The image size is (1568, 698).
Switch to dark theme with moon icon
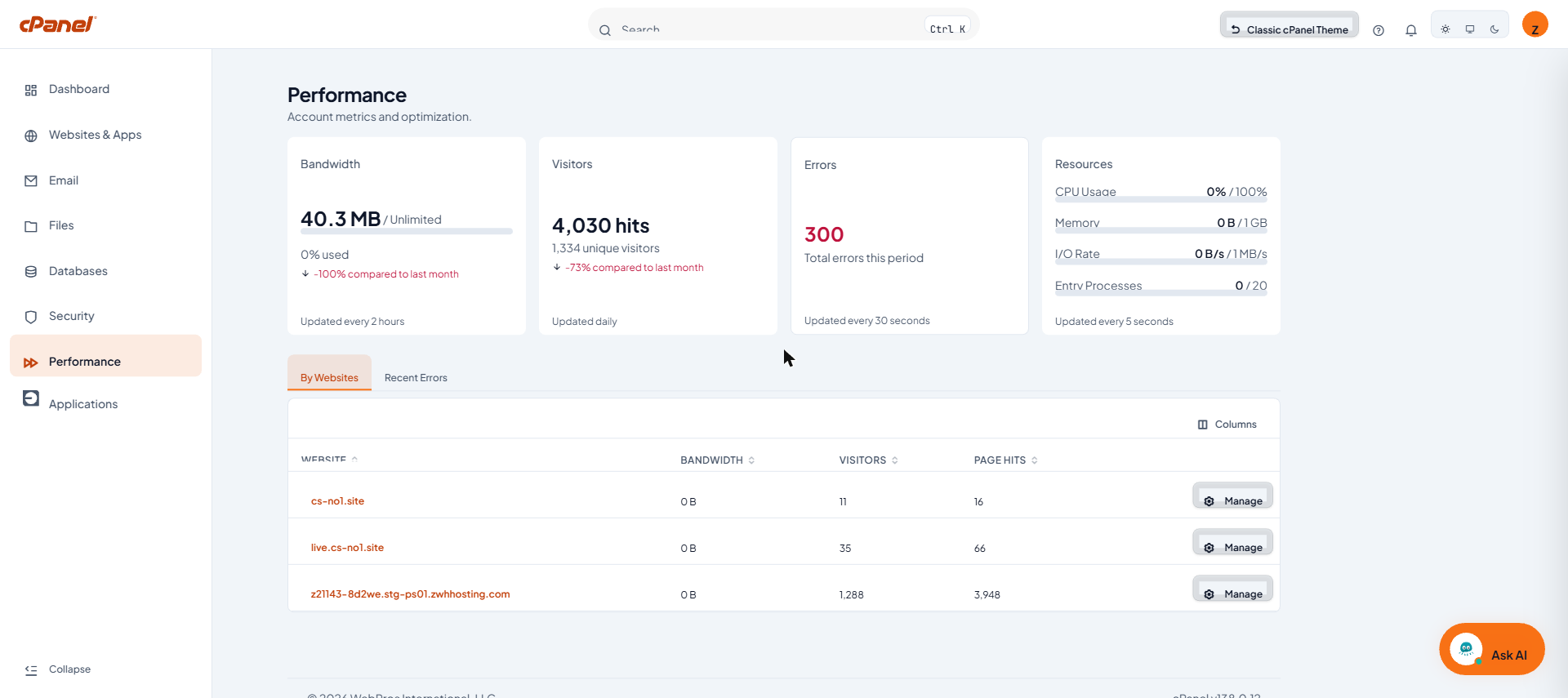coord(1494,29)
